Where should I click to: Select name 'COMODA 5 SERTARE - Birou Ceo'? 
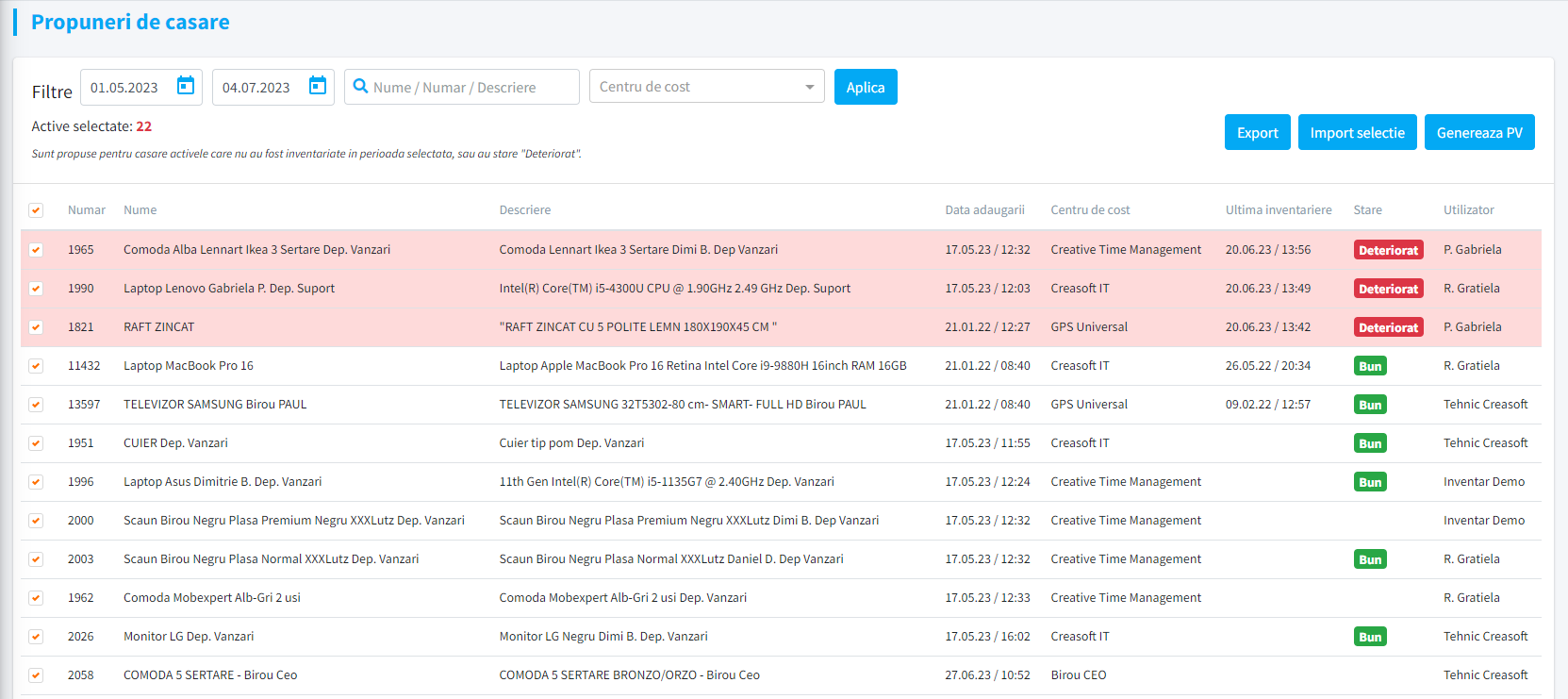(x=210, y=675)
